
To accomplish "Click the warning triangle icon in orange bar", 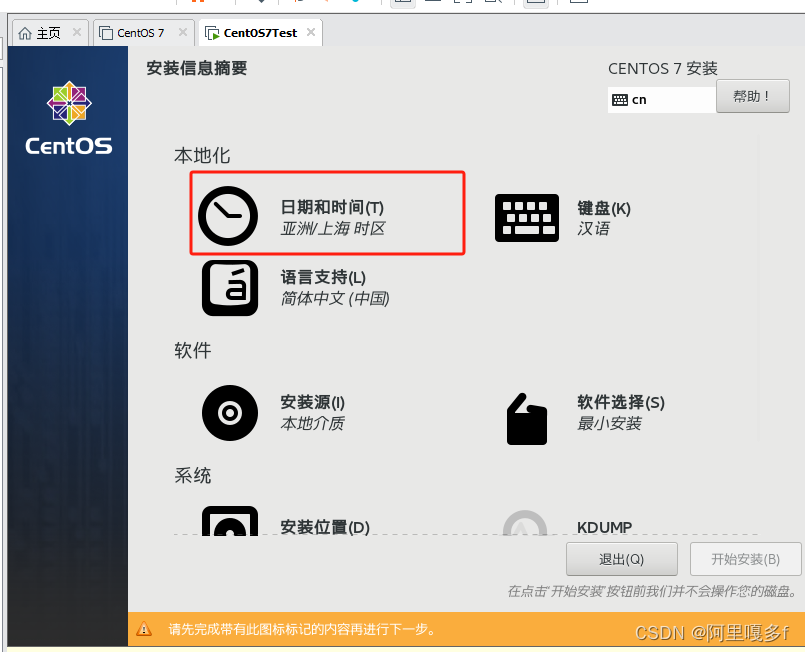I will tap(144, 629).
